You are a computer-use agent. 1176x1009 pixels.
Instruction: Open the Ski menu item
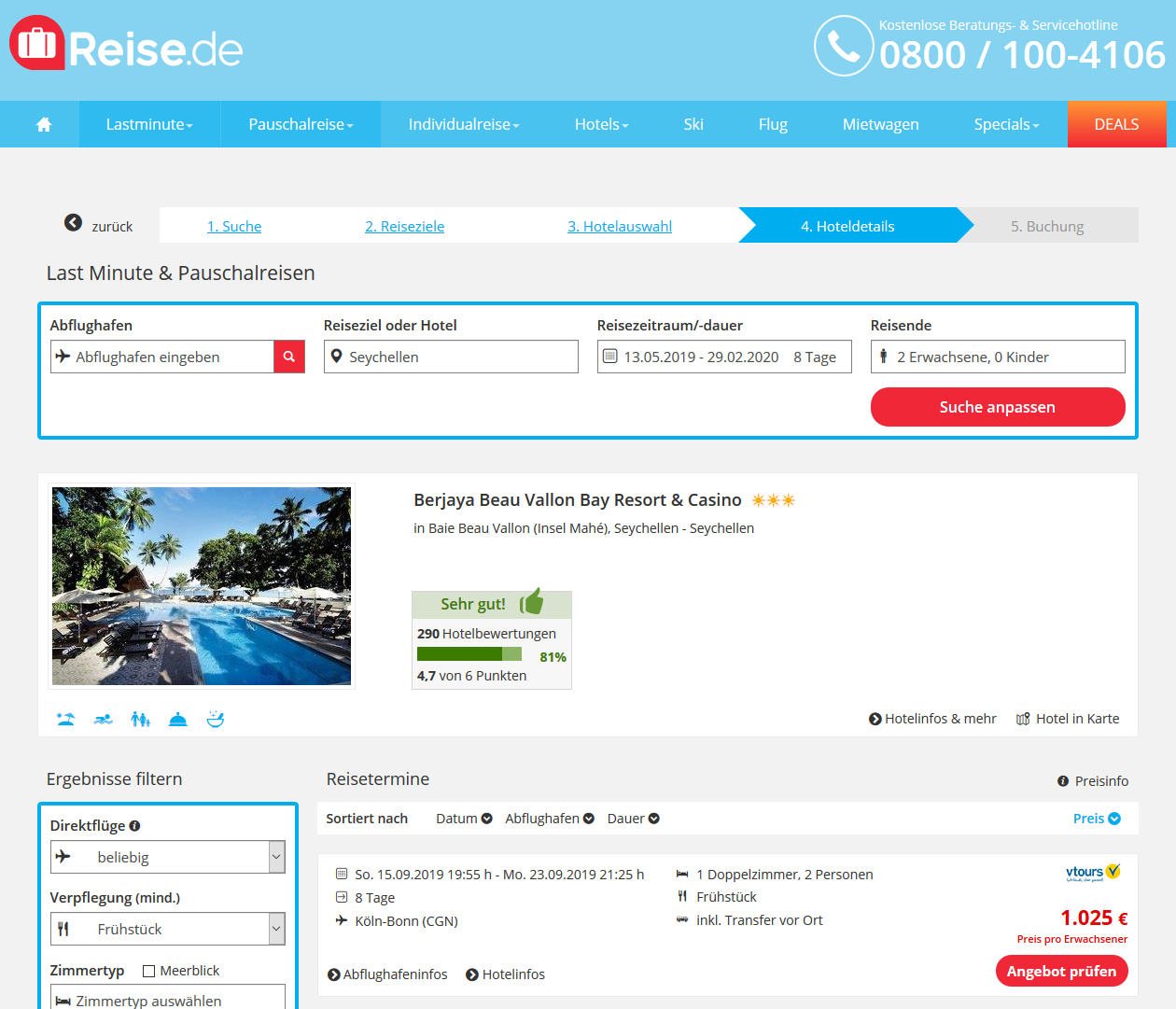point(693,124)
